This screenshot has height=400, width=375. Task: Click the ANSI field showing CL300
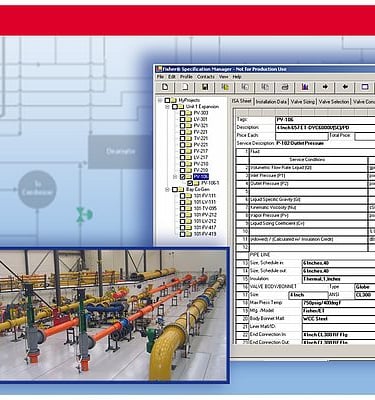(364, 295)
